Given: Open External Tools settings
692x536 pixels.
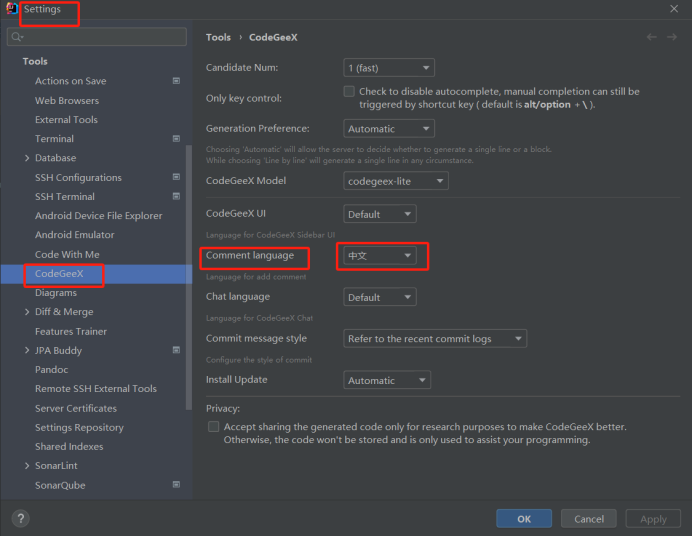Looking at the screenshot, I should [x=66, y=120].
